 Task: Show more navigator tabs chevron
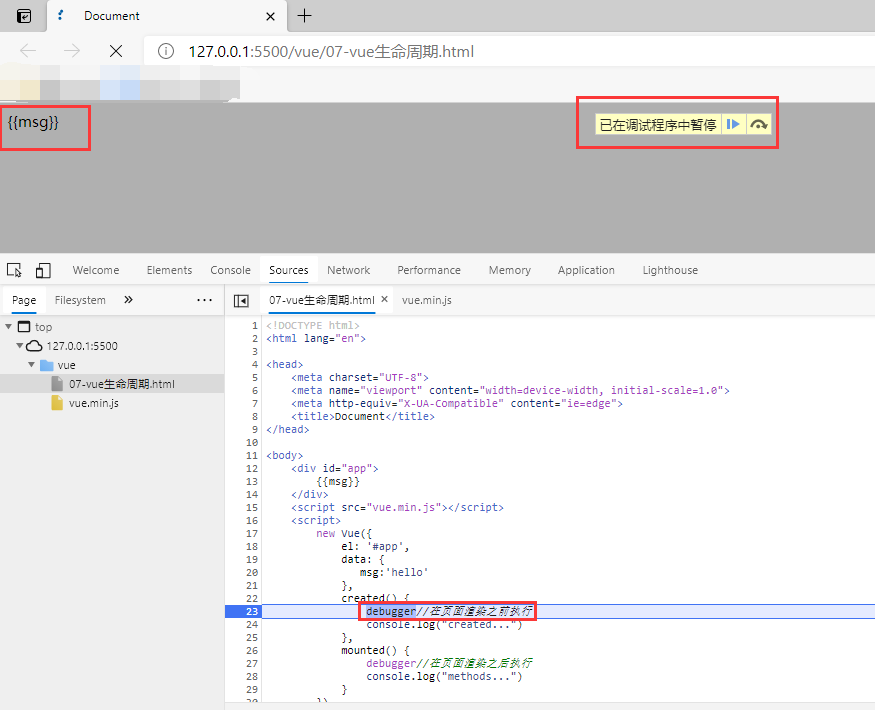coord(128,300)
